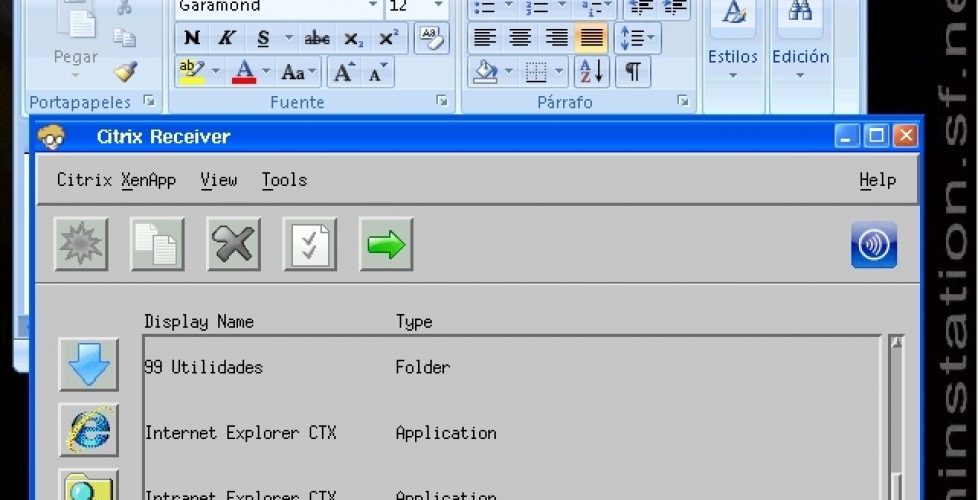Open borders dropdown arrow in Párrafo
Image resolution: width=978 pixels, height=500 pixels.
tap(559, 72)
